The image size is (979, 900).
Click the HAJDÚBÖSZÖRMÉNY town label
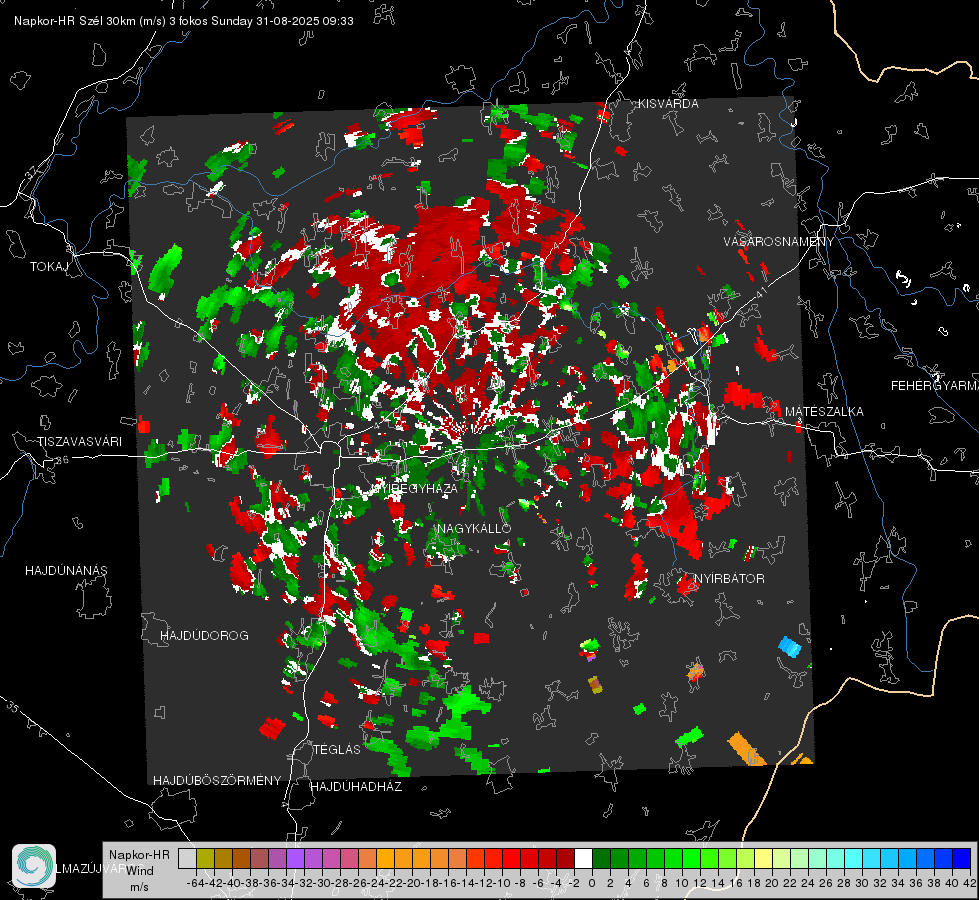click(x=217, y=780)
